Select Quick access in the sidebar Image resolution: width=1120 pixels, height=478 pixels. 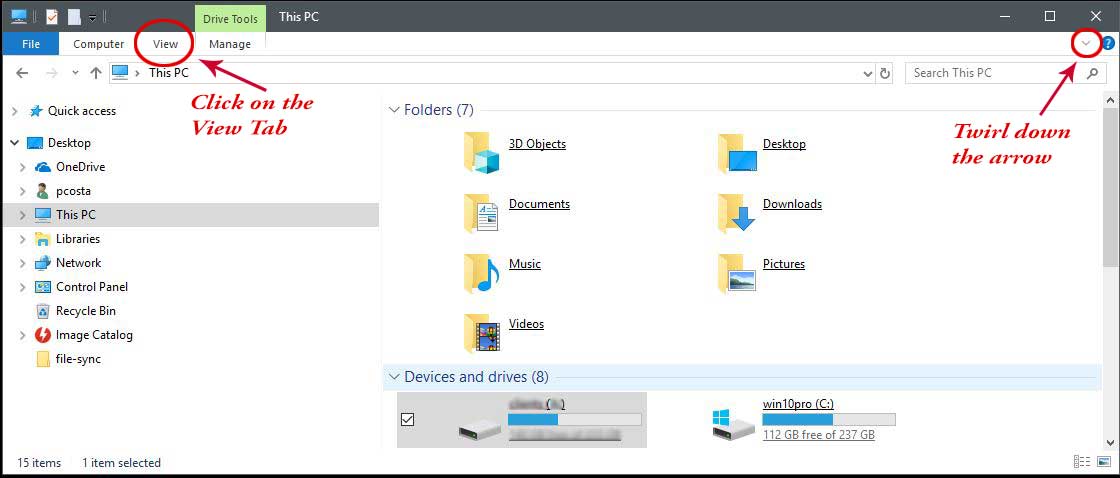(x=81, y=111)
